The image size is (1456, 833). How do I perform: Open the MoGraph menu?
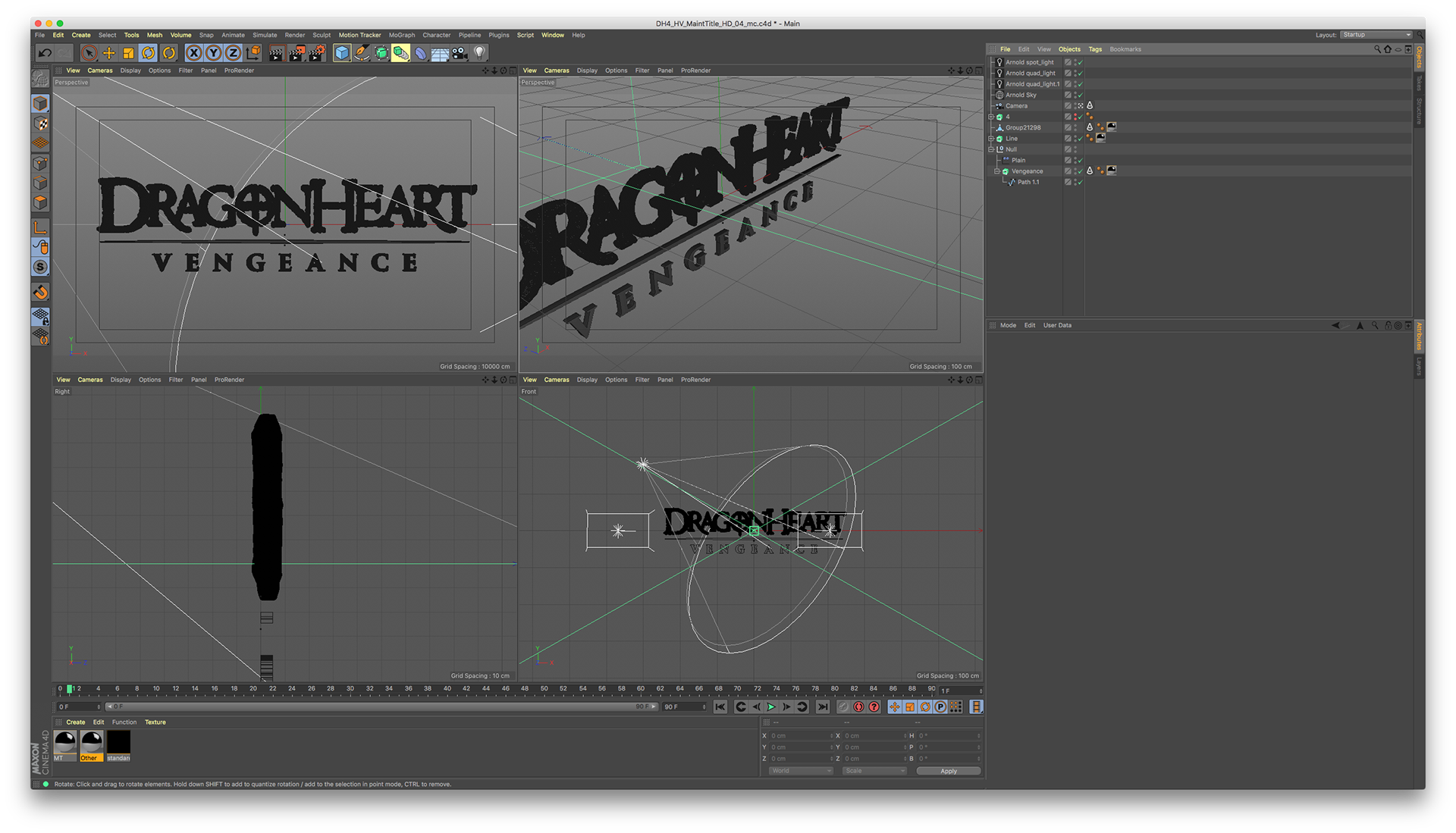(402, 35)
